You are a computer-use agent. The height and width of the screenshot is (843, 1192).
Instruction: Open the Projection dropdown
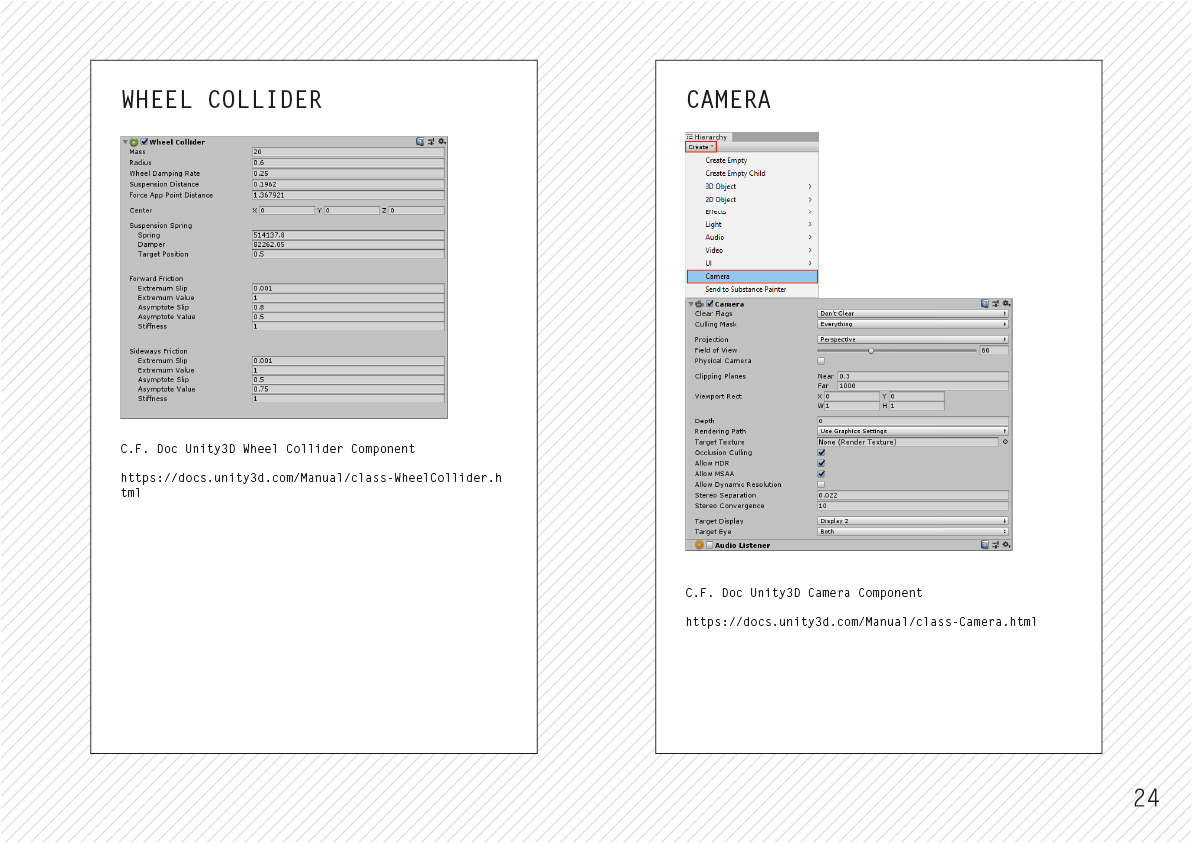point(913,339)
